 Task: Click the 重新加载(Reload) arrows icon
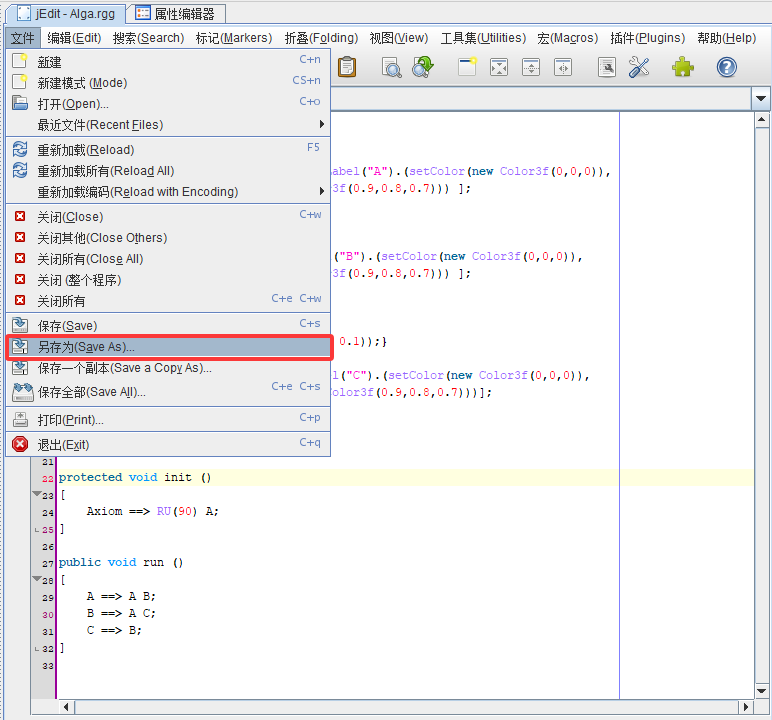20,149
